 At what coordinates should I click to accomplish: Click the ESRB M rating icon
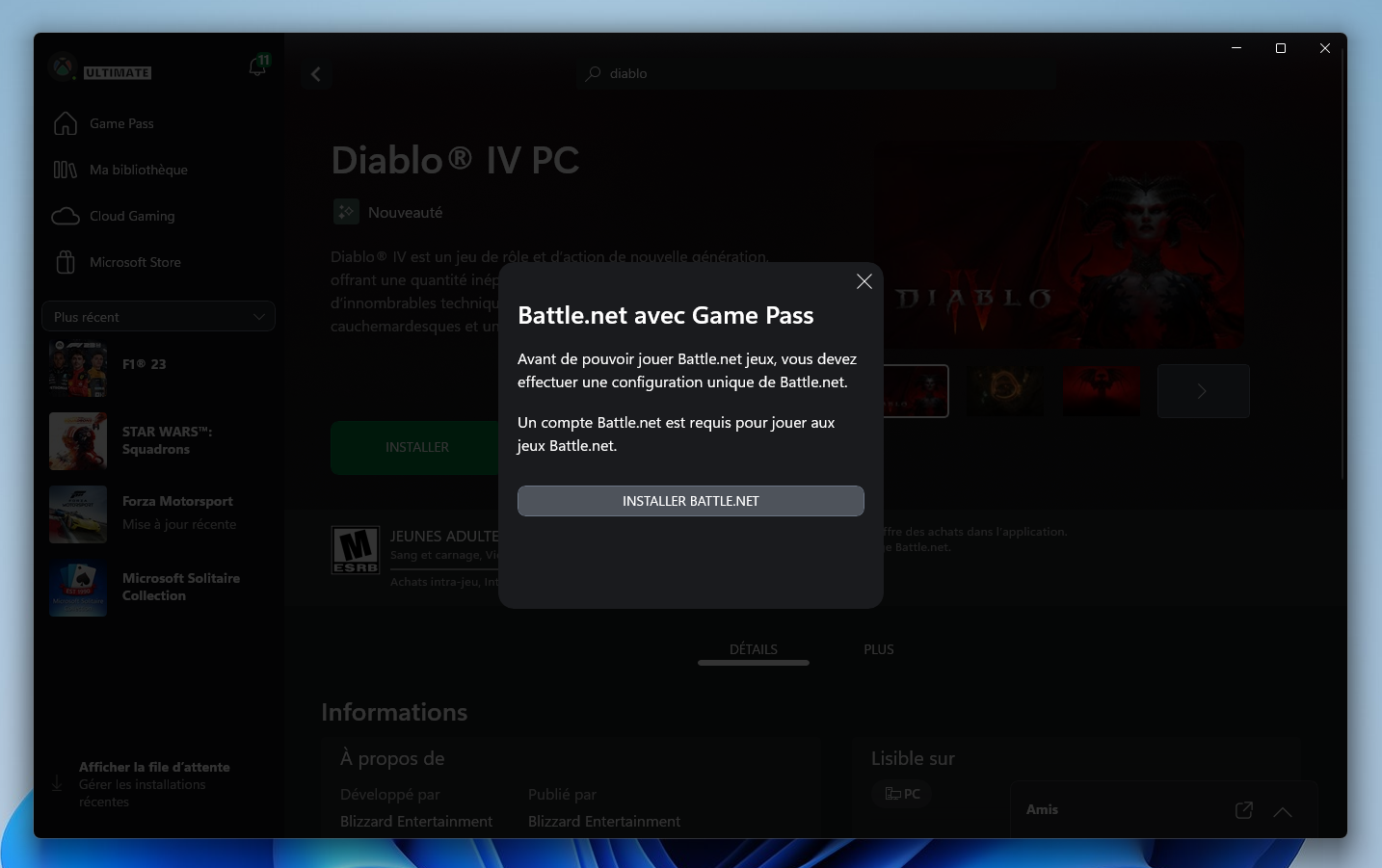356,550
